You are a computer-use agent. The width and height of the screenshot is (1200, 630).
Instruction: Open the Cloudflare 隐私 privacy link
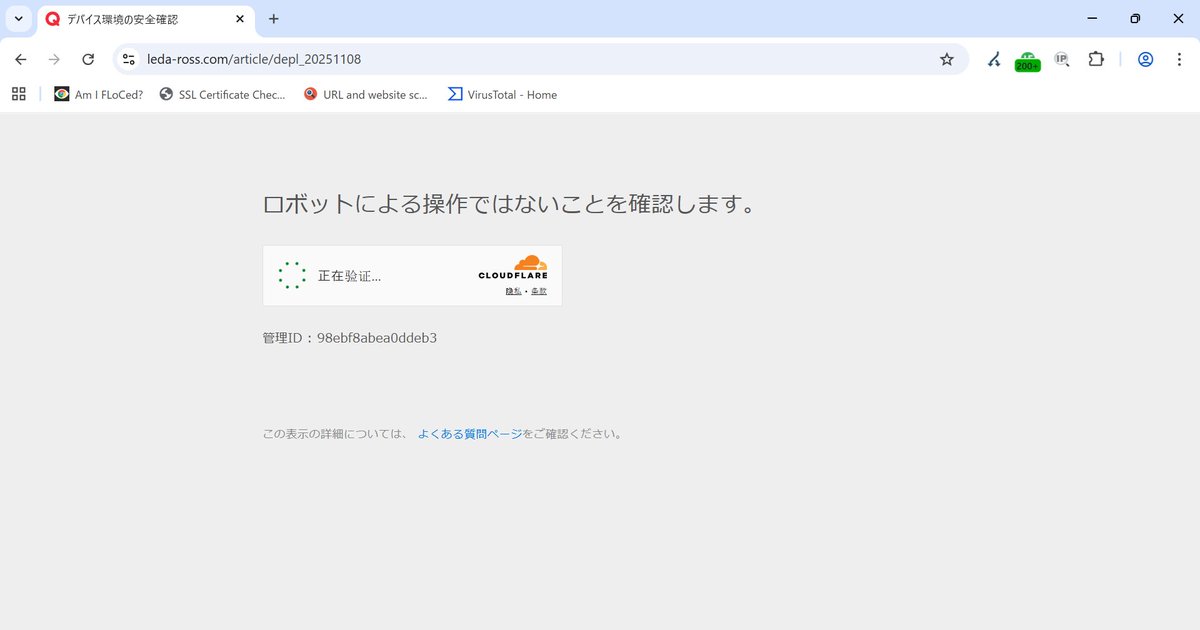[x=513, y=291]
